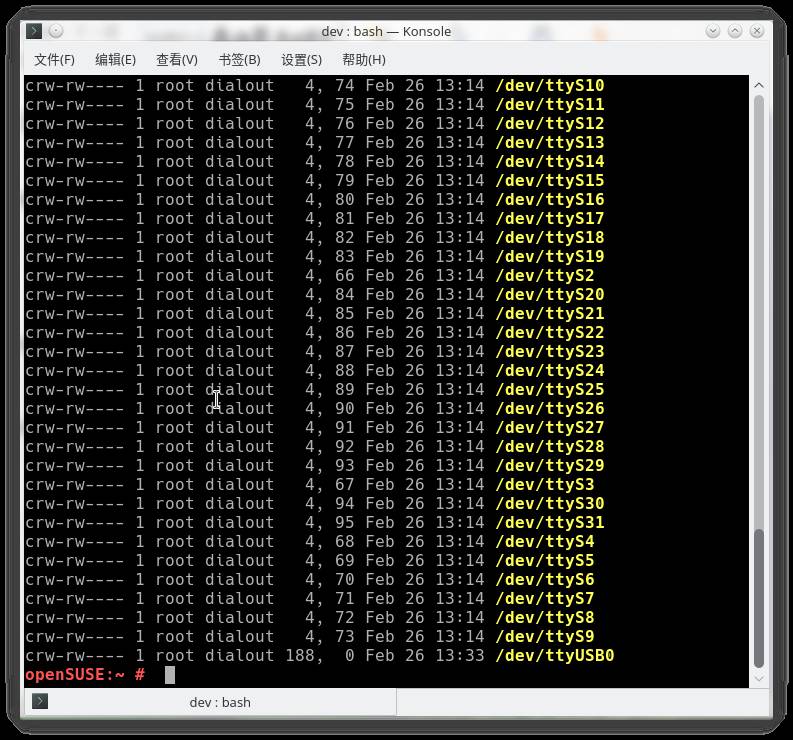Image resolution: width=793 pixels, height=740 pixels.
Task: Click the /dev/ttyS3 entry
Action: pos(545,485)
